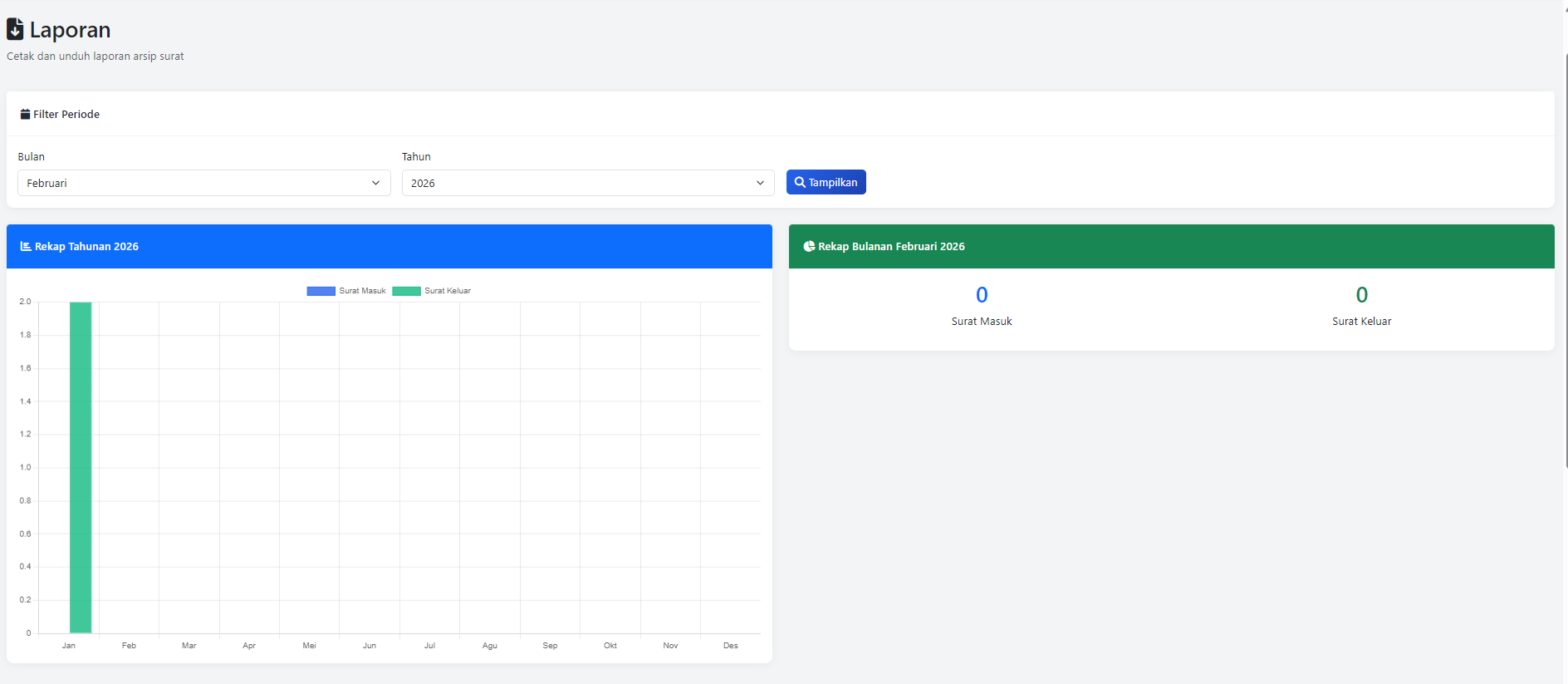The height and width of the screenshot is (684, 1568).
Task: Click the 'Jan' axis label
Action: (69, 646)
